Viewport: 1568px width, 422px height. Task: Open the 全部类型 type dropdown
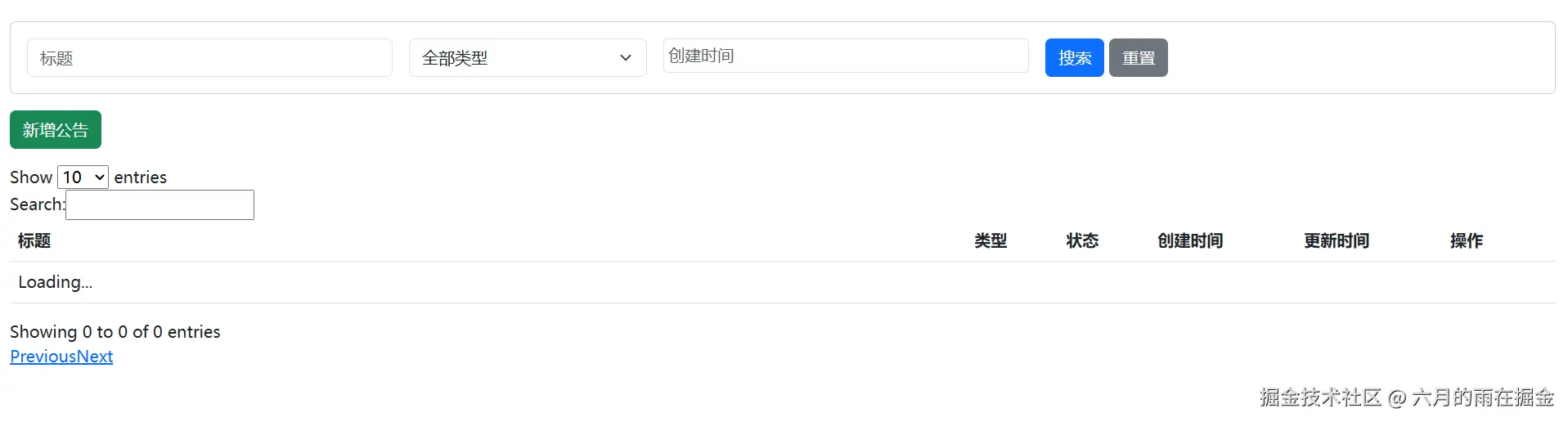pos(528,58)
